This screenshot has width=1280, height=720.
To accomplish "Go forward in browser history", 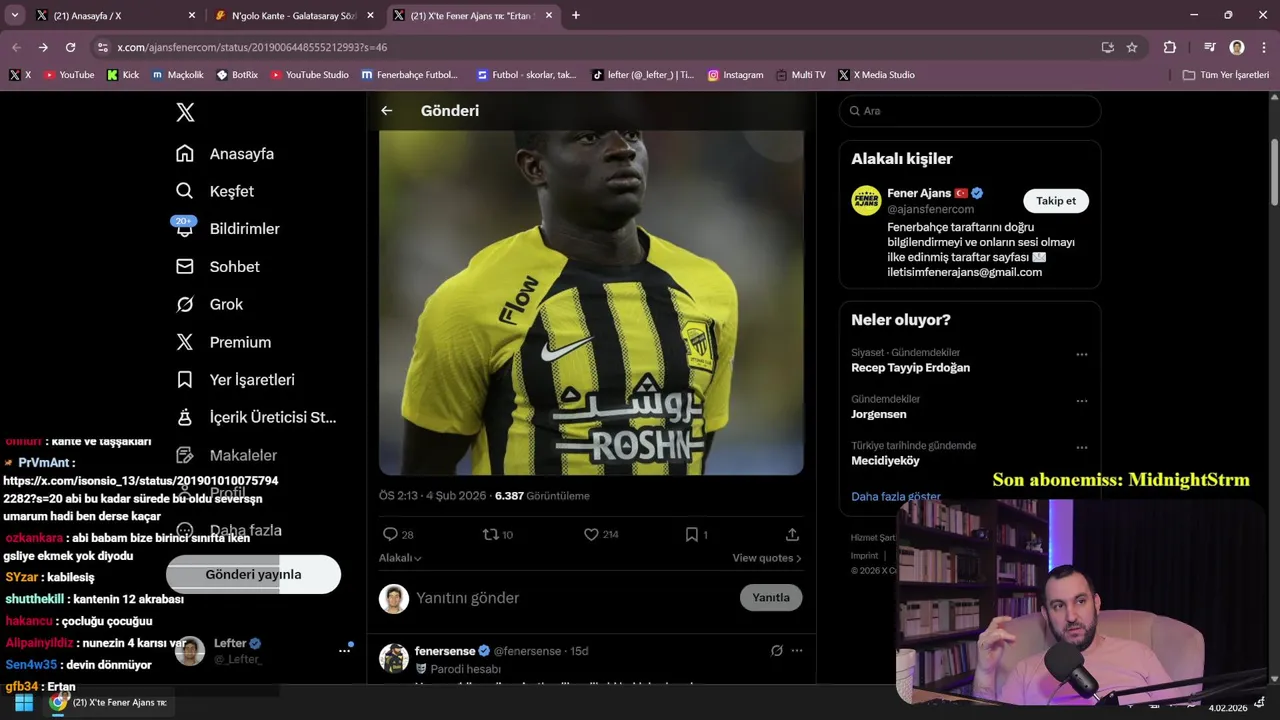I will [43, 47].
